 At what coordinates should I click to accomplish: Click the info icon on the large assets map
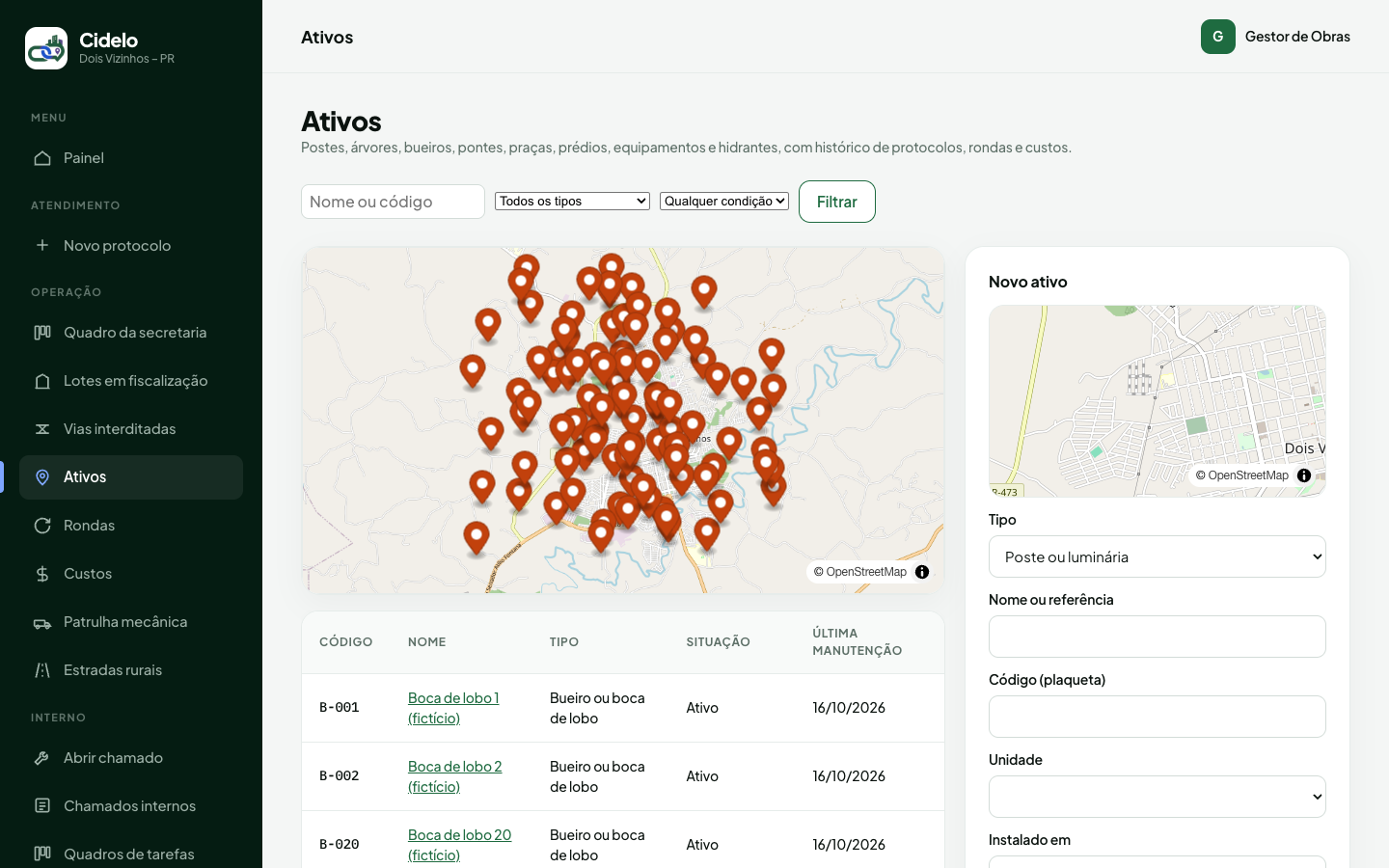[922, 572]
